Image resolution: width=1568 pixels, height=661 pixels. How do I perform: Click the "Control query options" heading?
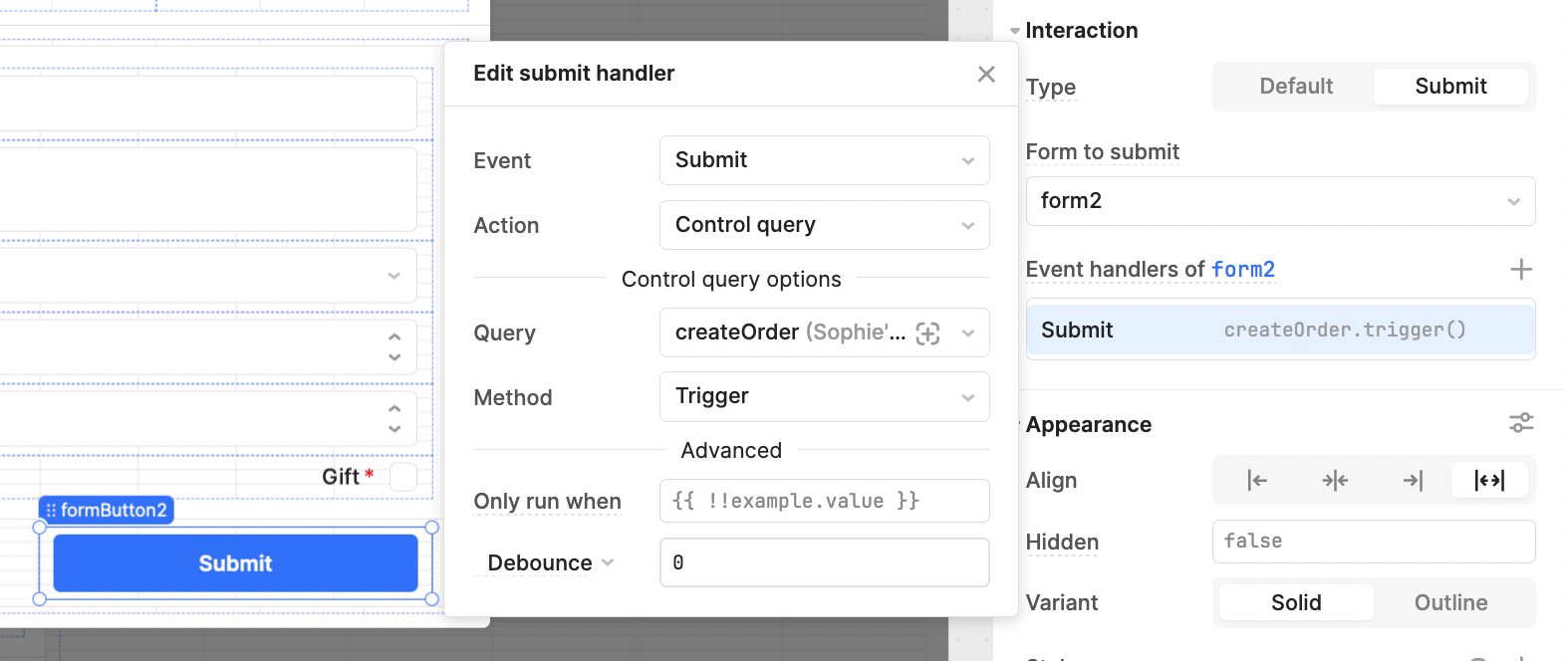coord(731,279)
